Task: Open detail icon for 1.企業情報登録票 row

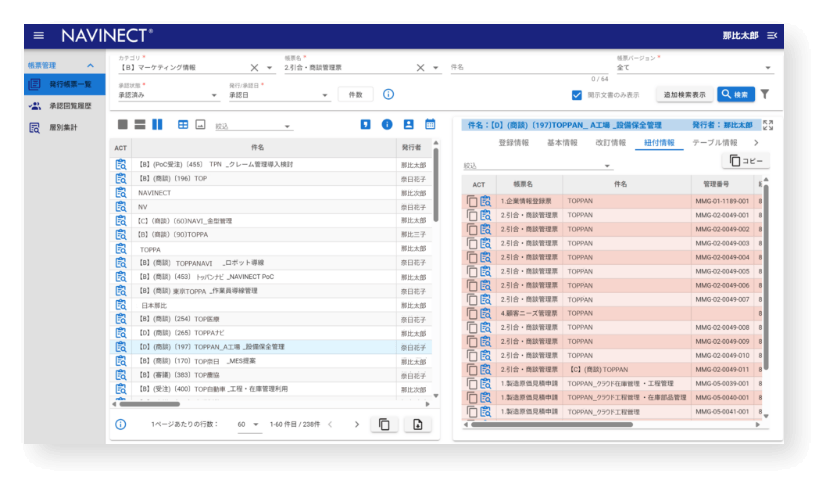Action: pos(486,201)
